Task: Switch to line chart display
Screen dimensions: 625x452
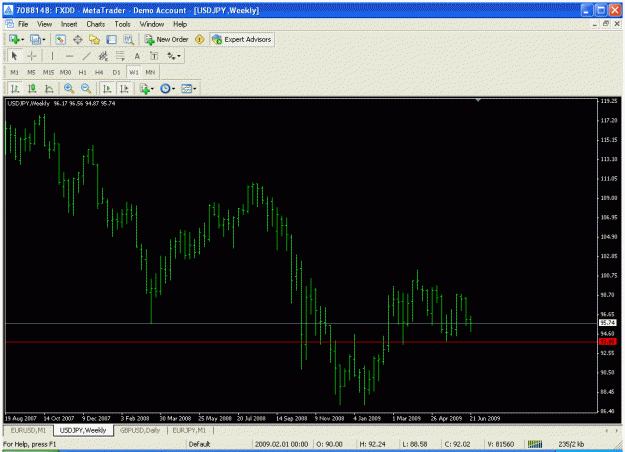Action: tap(49, 88)
